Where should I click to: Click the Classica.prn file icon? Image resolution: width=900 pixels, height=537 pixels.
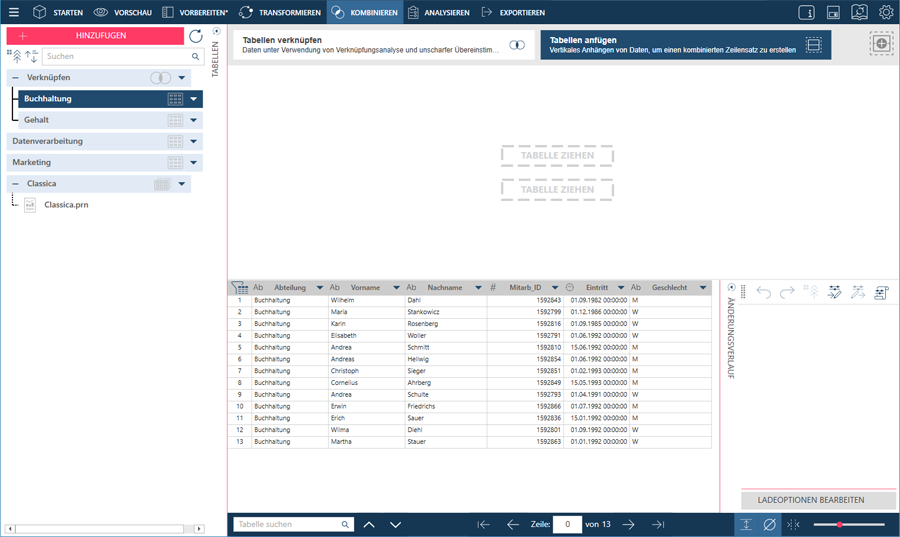[x=30, y=205]
